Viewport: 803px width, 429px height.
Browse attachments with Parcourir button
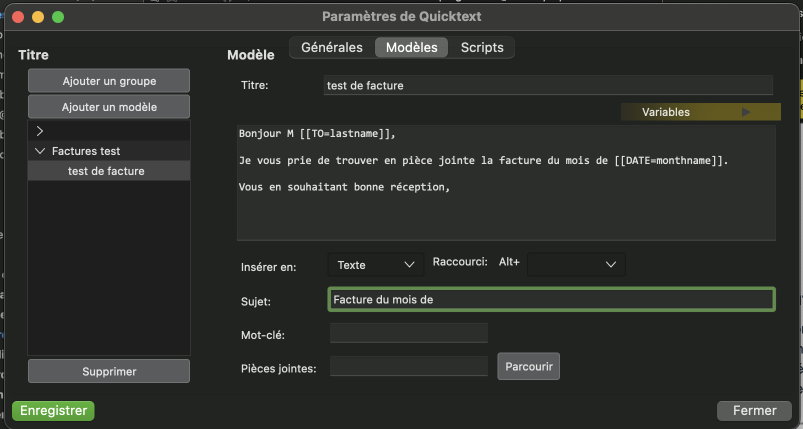click(x=528, y=366)
